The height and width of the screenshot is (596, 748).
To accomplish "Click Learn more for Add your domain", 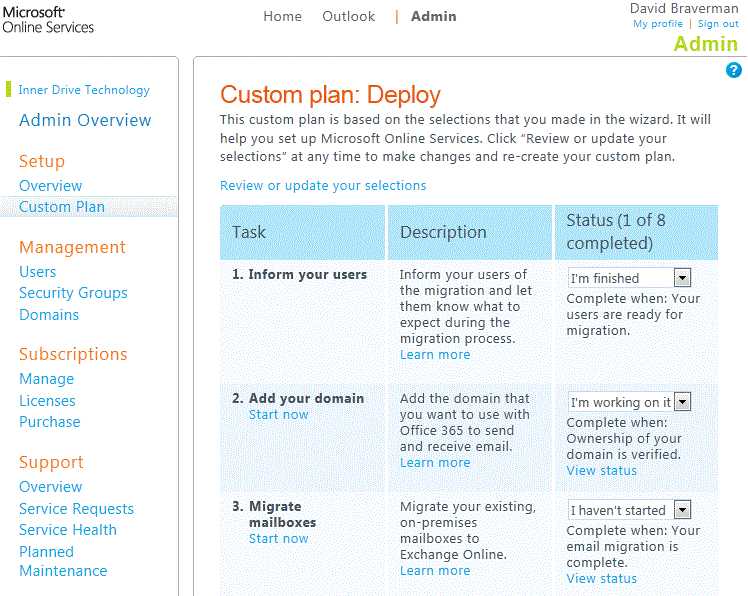I will coord(435,462).
